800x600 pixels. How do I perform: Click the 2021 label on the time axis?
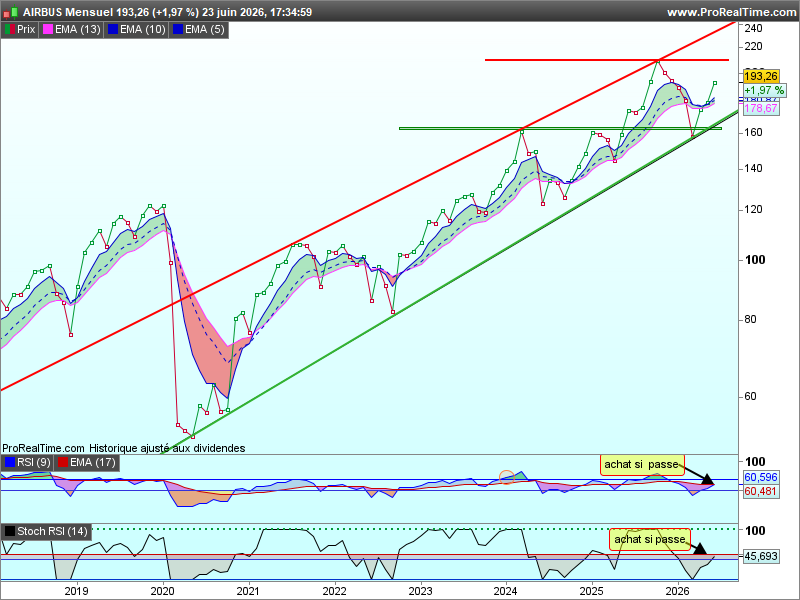point(248,591)
